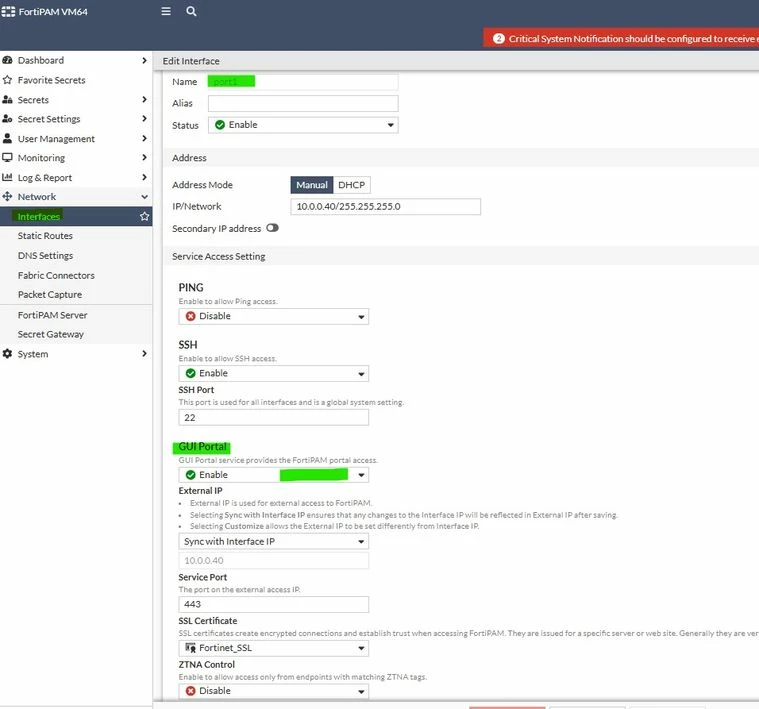Open the PING access dropdown
759x709 pixels.
click(x=273, y=316)
